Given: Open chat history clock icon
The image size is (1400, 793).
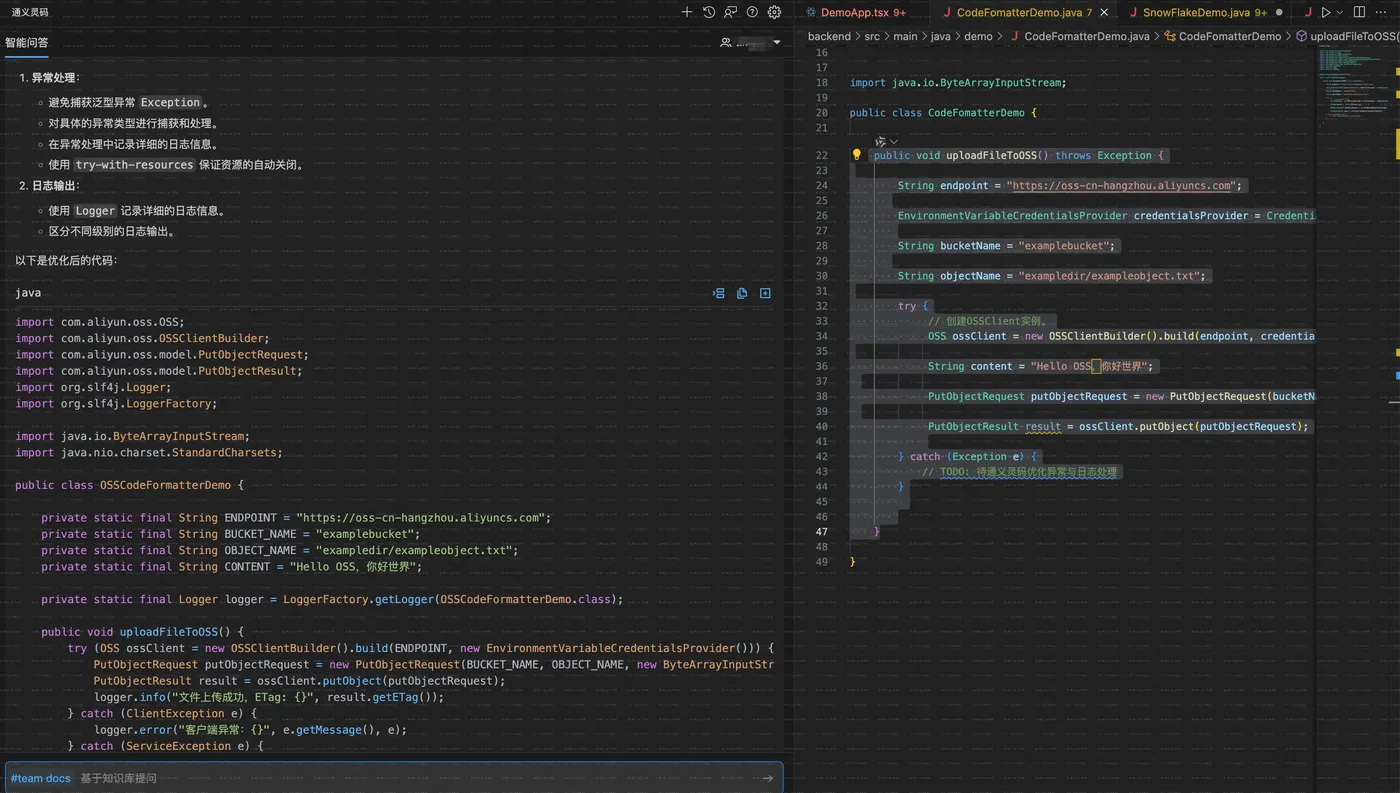Looking at the screenshot, I should pos(709,12).
